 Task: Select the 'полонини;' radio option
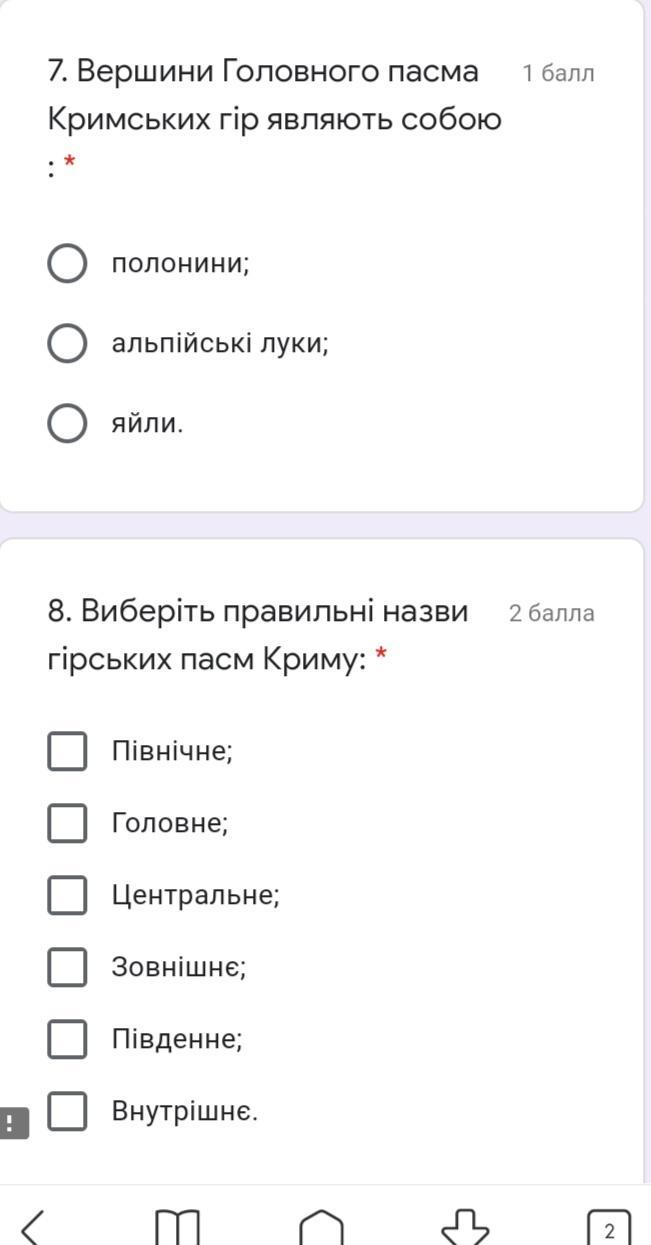67,264
